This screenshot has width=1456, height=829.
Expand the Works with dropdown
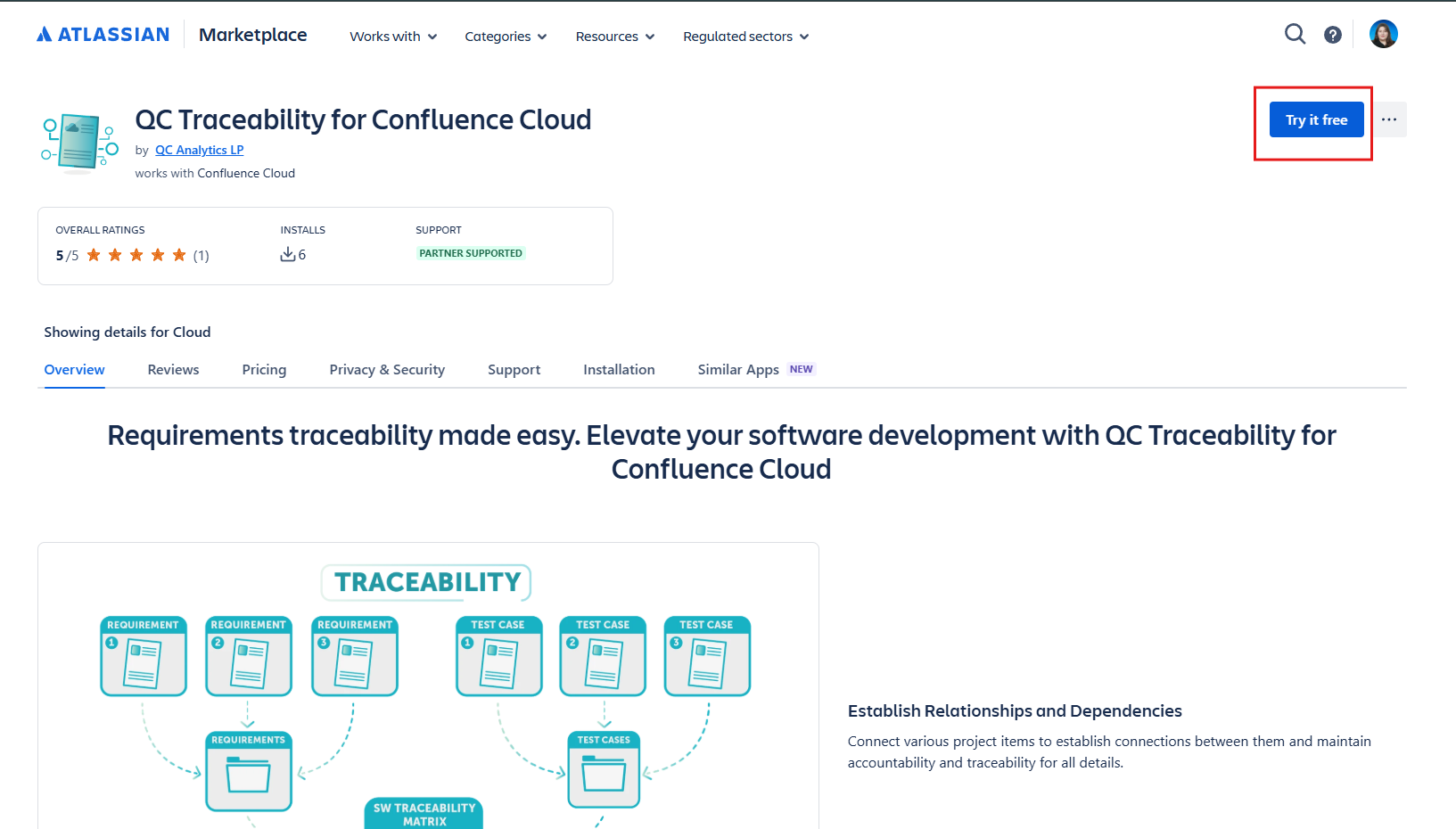click(x=393, y=37)
